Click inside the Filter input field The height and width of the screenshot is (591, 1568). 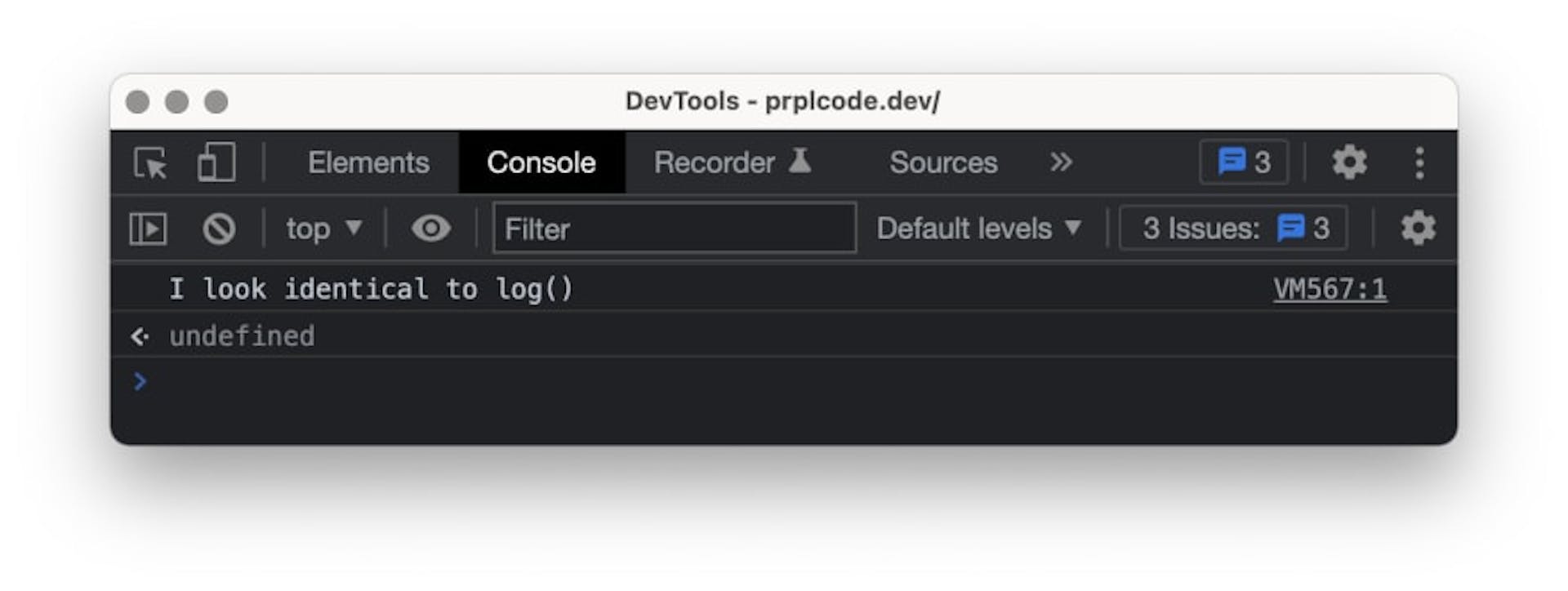[673, 229]
